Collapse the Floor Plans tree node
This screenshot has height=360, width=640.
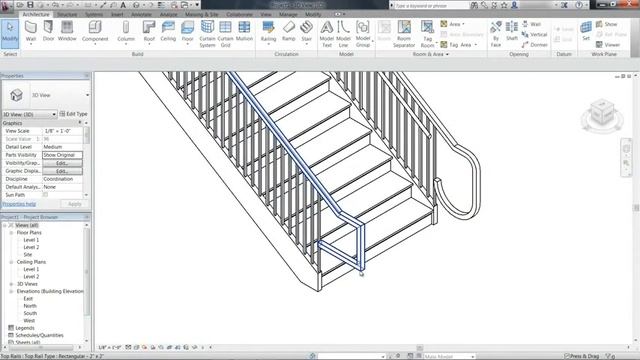[x=11, y=233]
